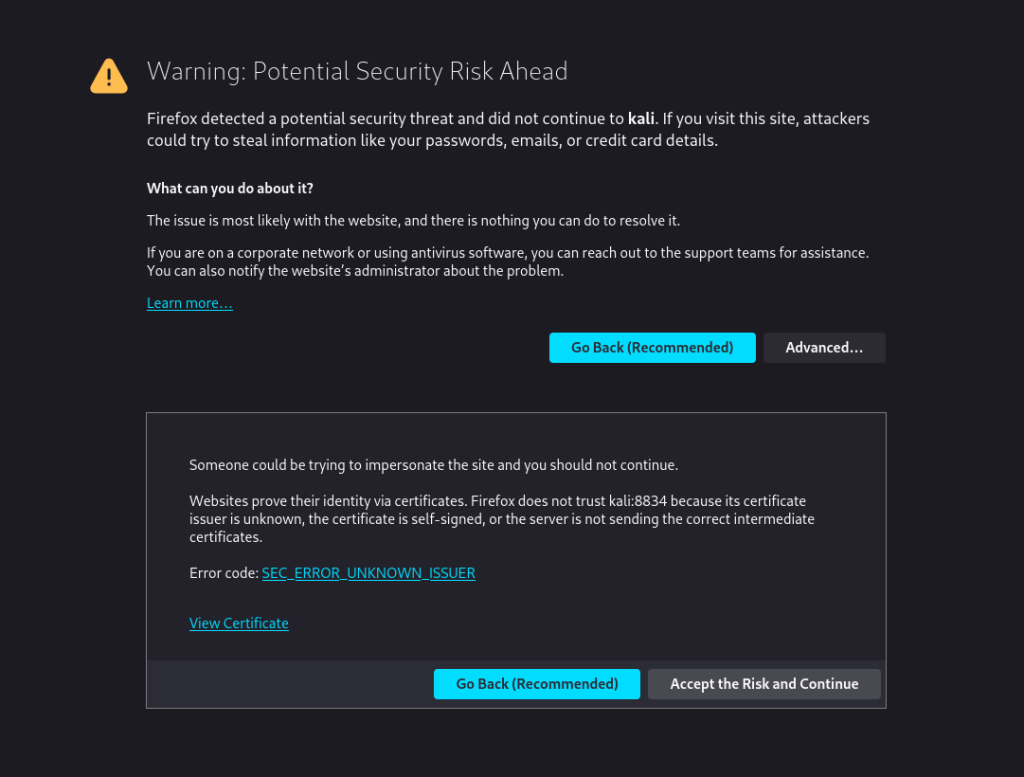Click the 'issue is most likely with the website' sentence
The height and width of the screenshot is (777, 1024).
[x=413, y=221]
